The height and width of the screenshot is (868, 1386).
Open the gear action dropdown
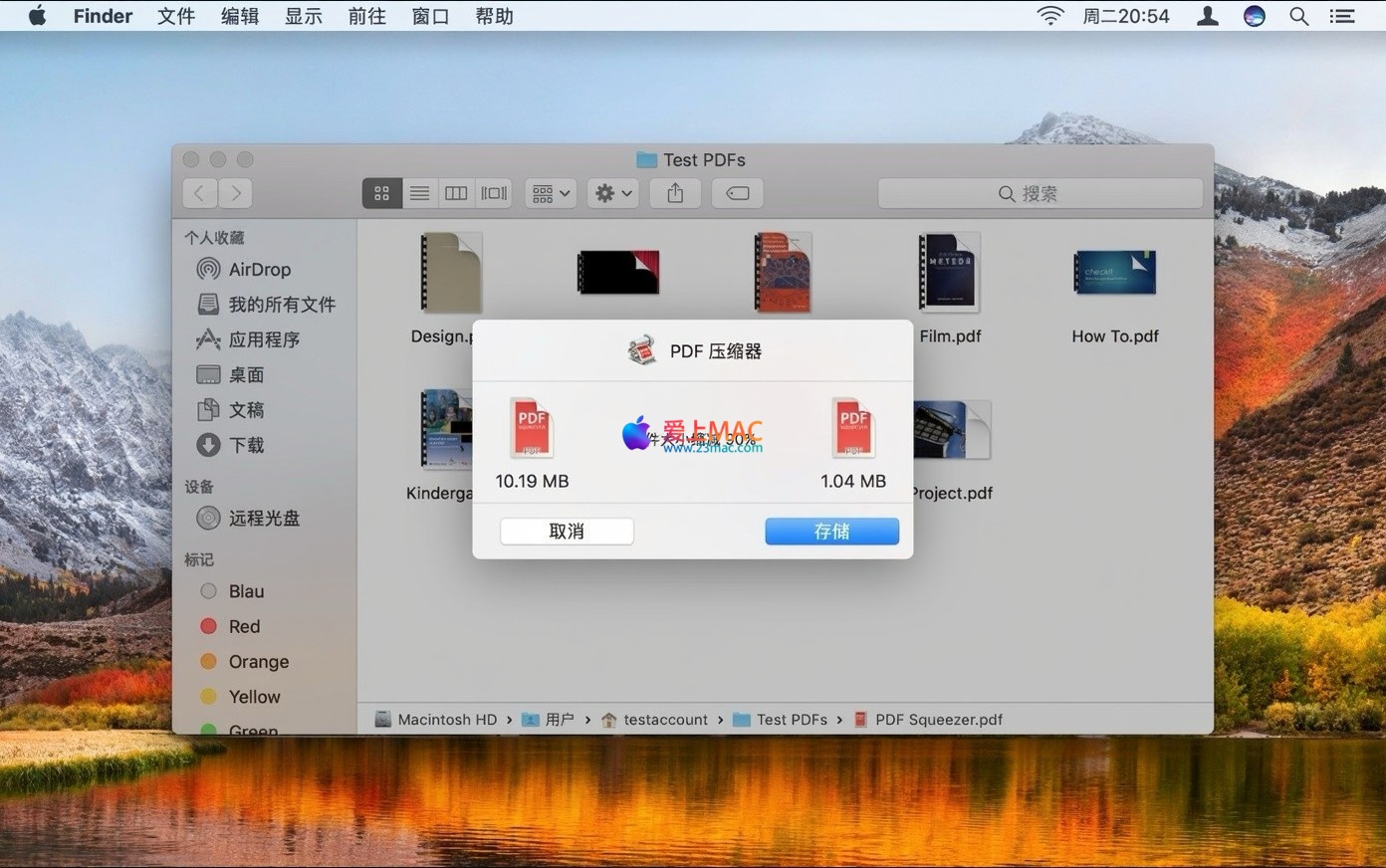pyautogui.click(x=613, y=194)
